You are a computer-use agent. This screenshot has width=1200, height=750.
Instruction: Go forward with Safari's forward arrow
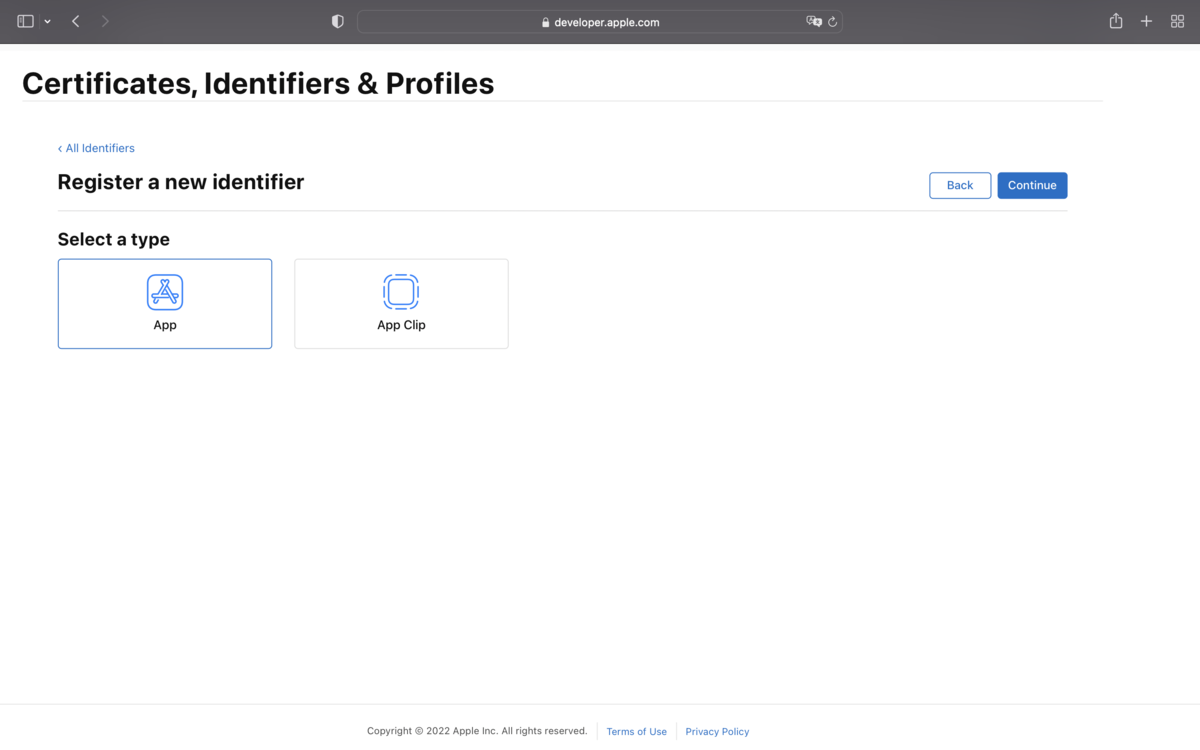pyautogui.click(x=106, y=21)
